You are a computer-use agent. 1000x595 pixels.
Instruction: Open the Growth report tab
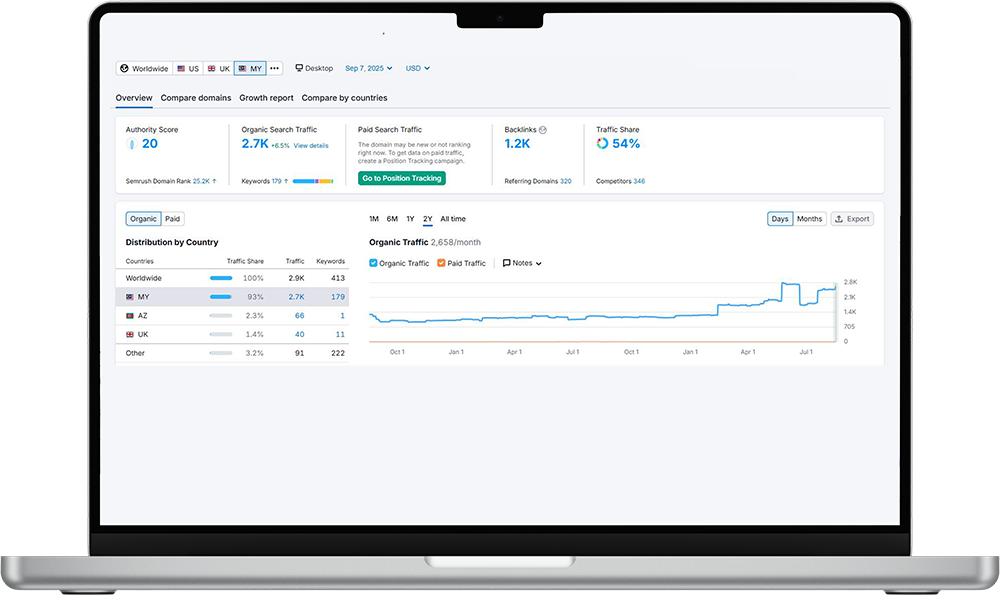pyautogui.click(x=266, y=98)
